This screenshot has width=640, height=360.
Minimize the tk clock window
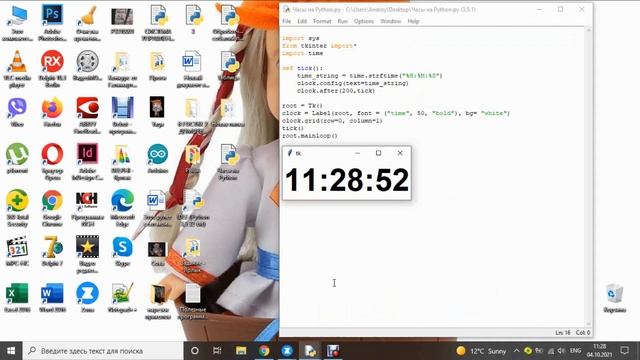(x=358, y=153)
